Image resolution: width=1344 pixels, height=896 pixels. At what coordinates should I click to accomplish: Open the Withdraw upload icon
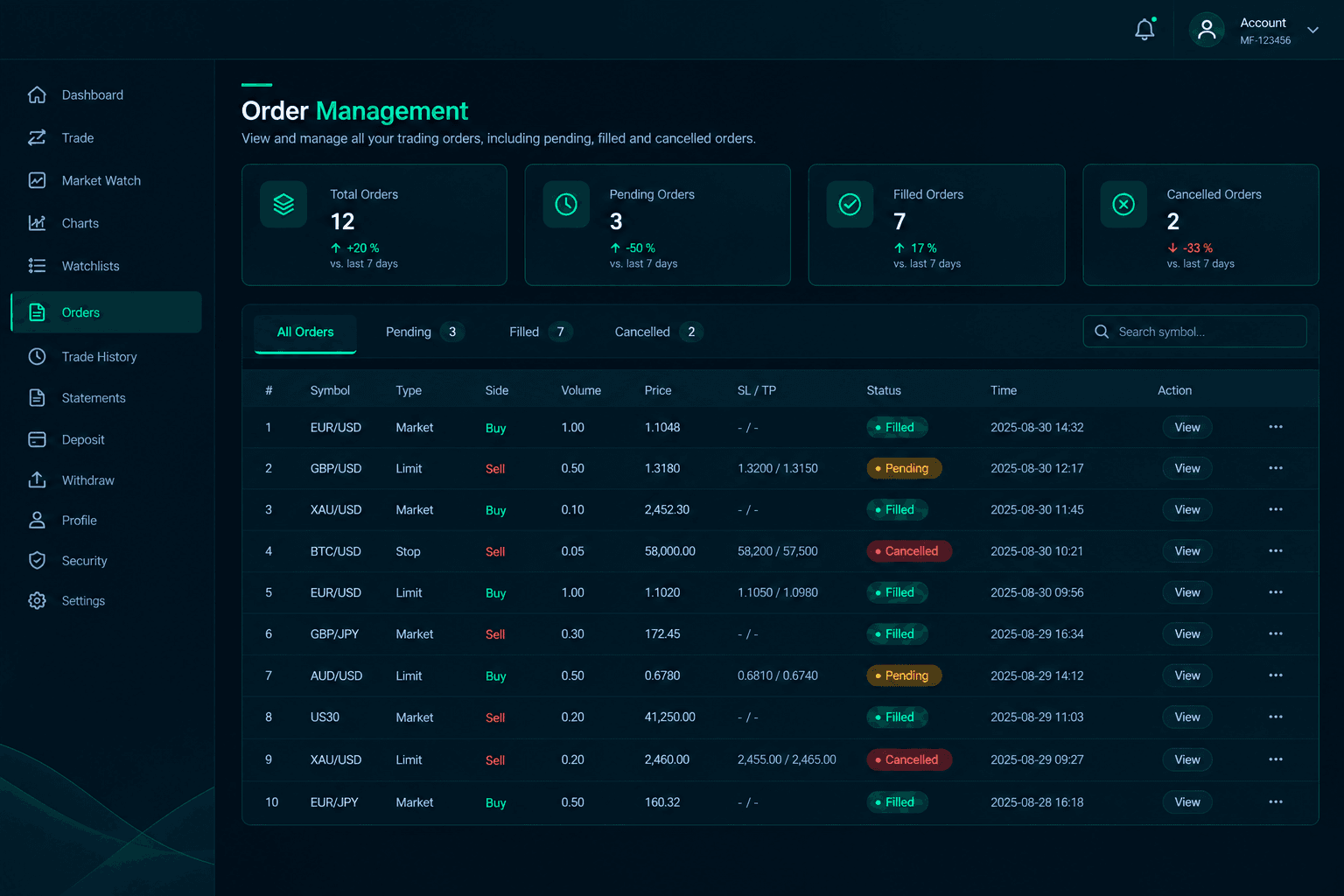pyautogui.click(x=37, y=479)
